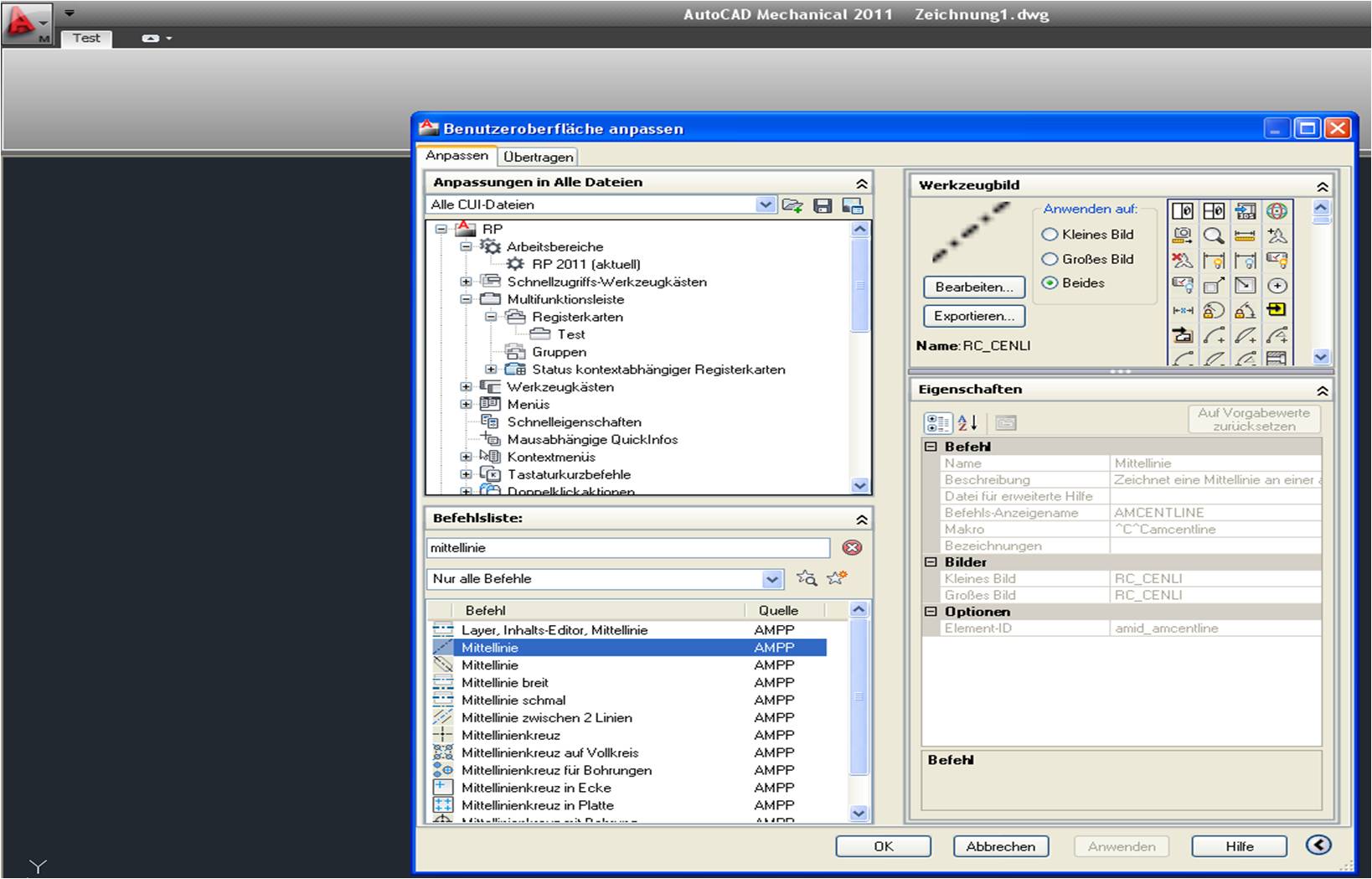Screen dimensions: 1372x879
Task: Collapse the Anpassungen in Alle Dateien pane
Action: coord(861,184)
